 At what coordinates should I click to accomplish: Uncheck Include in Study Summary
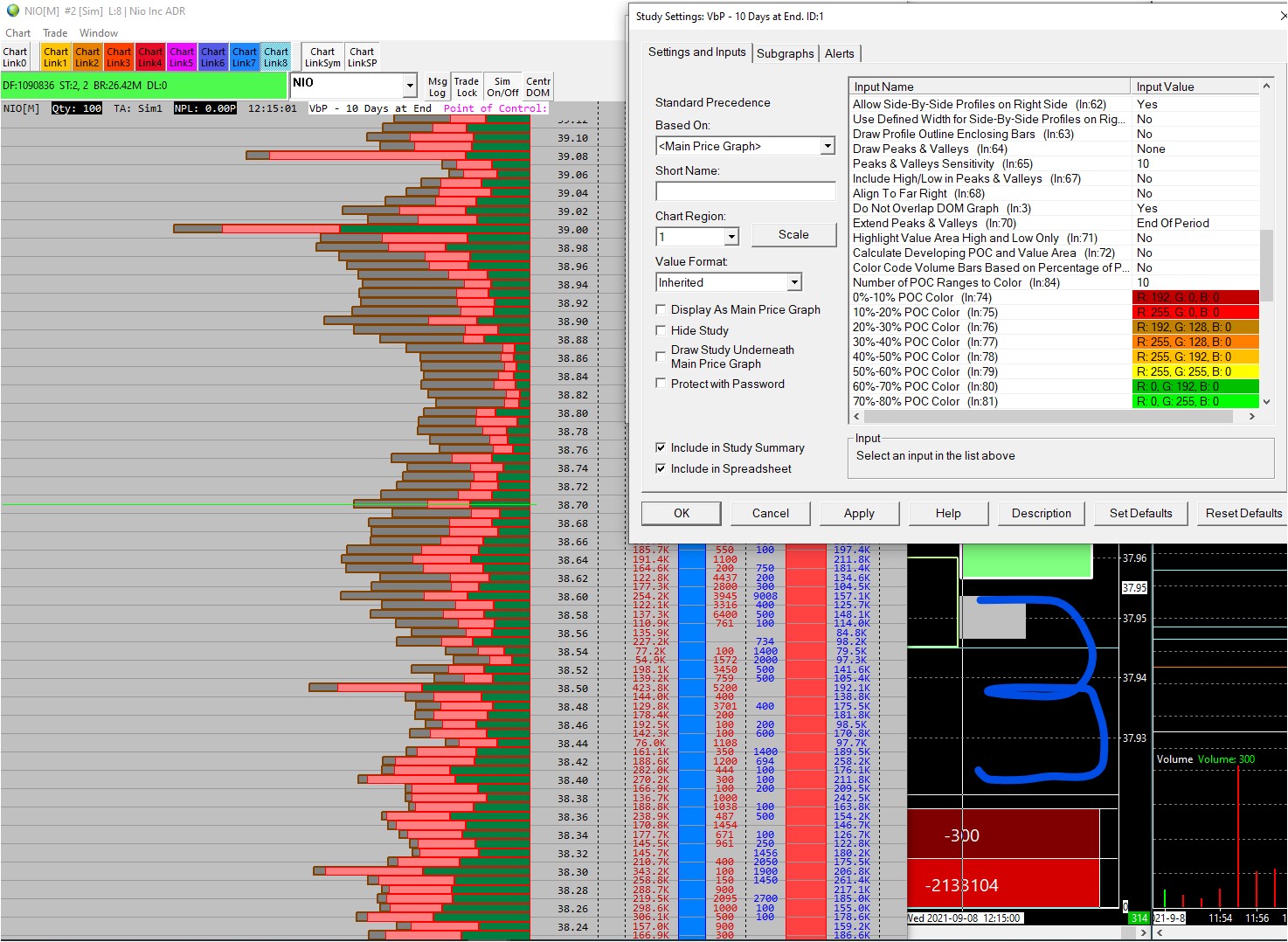(661, 447)
